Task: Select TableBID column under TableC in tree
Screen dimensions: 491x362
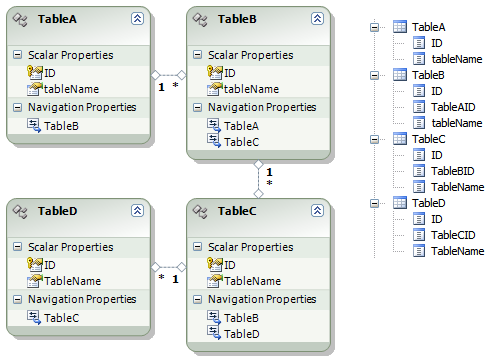Action: tap(453, 171)
